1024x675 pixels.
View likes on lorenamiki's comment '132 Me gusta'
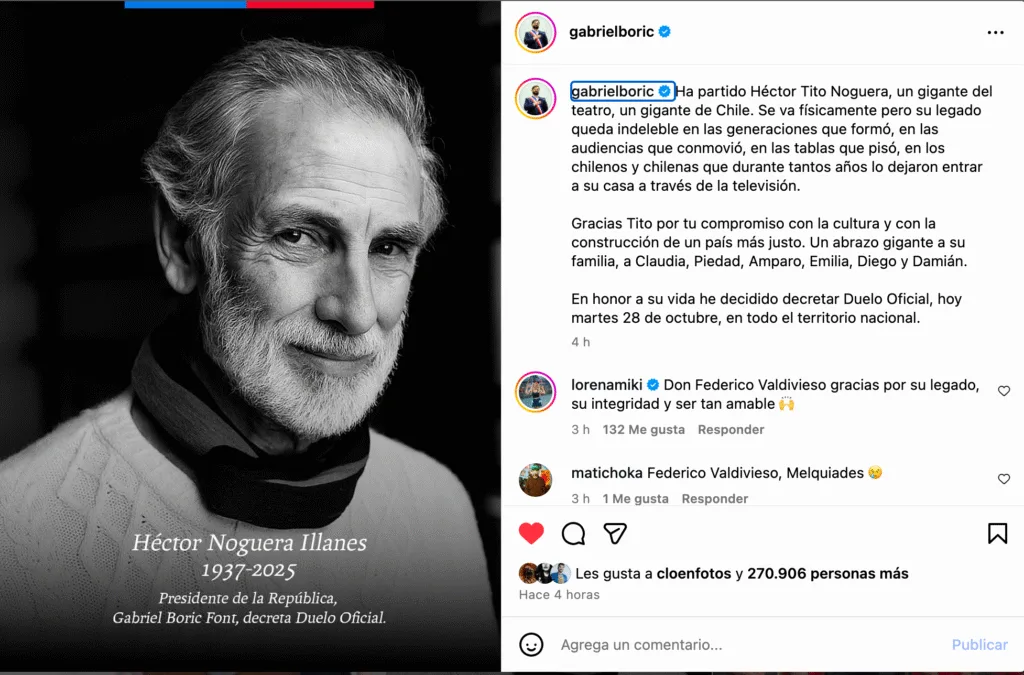click(x=643, y=429)
